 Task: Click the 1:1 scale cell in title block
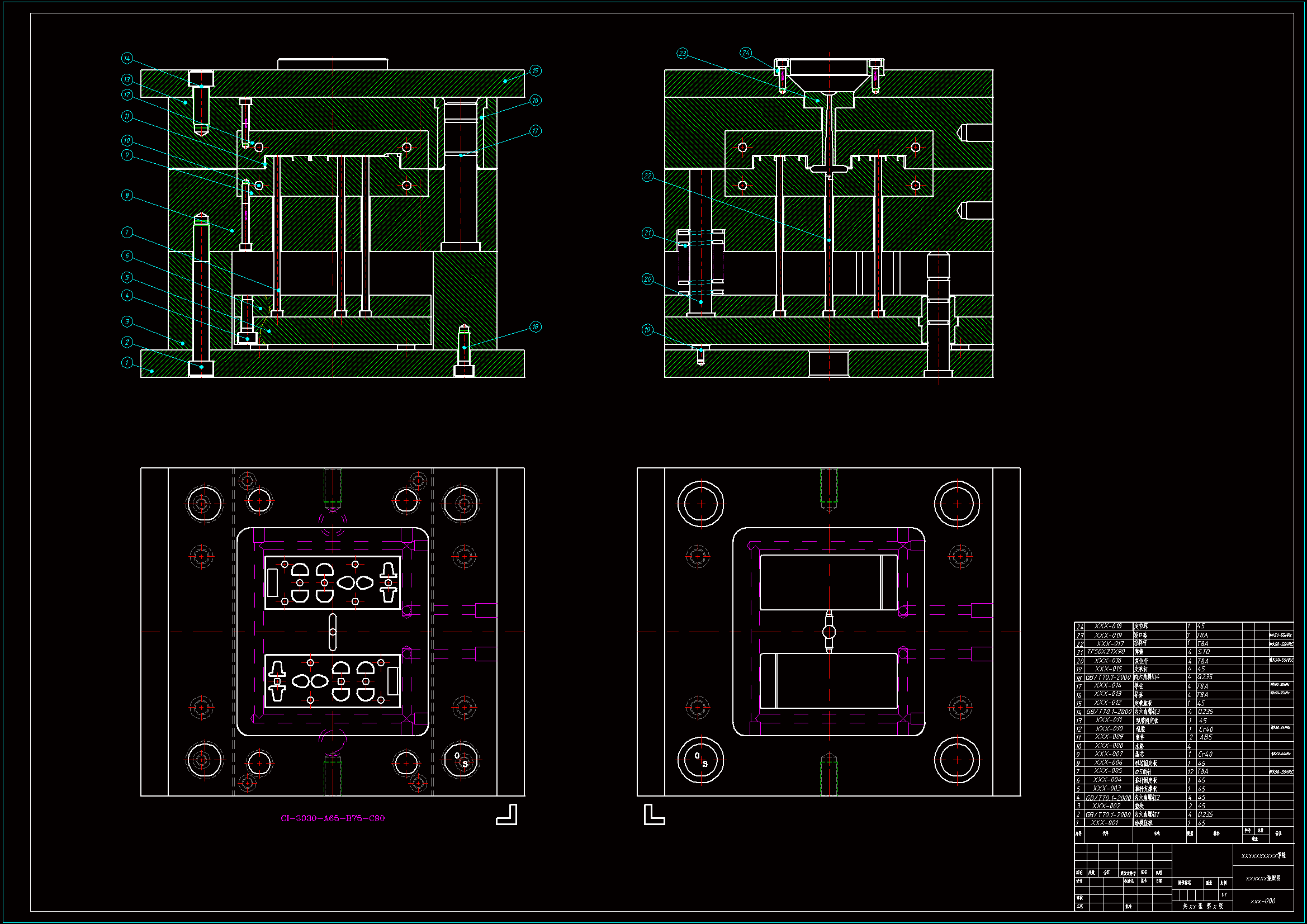point(1224,895)
